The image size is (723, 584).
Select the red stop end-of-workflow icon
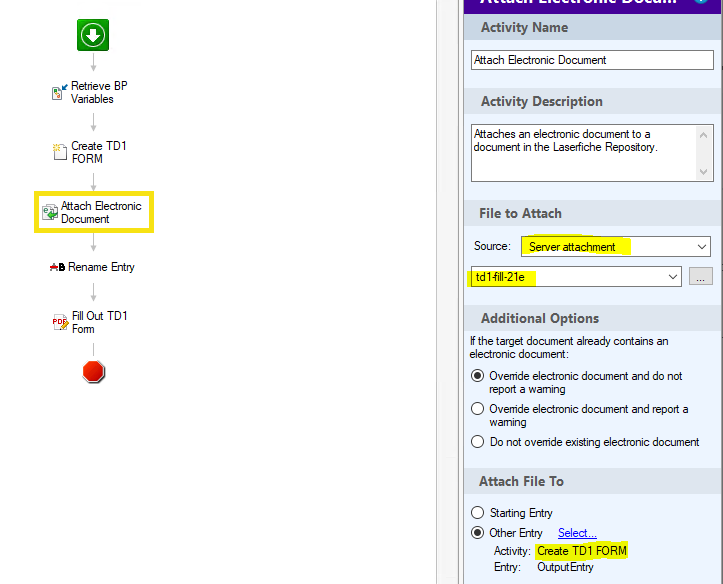click(x=93, y=372)
